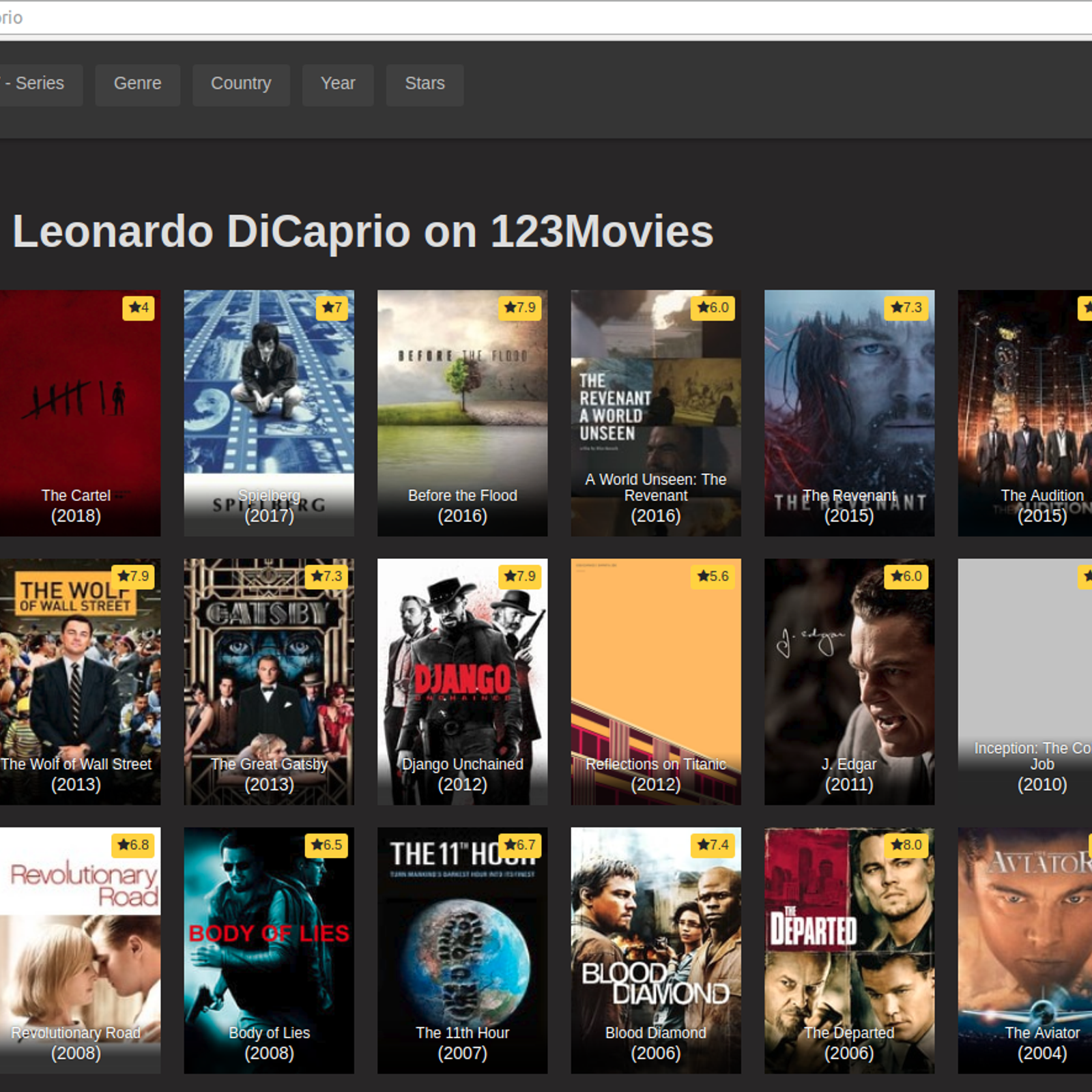Viewport: 1092px width, 1092px height.
Task: Click the browser address bar
Action: (546, 18)
